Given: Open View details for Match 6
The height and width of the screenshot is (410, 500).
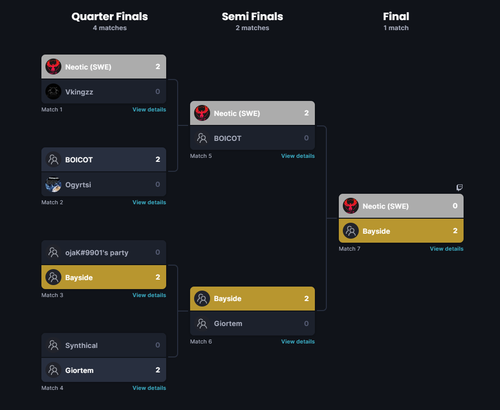Looking at the screenshot, I should tap(298, 342).
